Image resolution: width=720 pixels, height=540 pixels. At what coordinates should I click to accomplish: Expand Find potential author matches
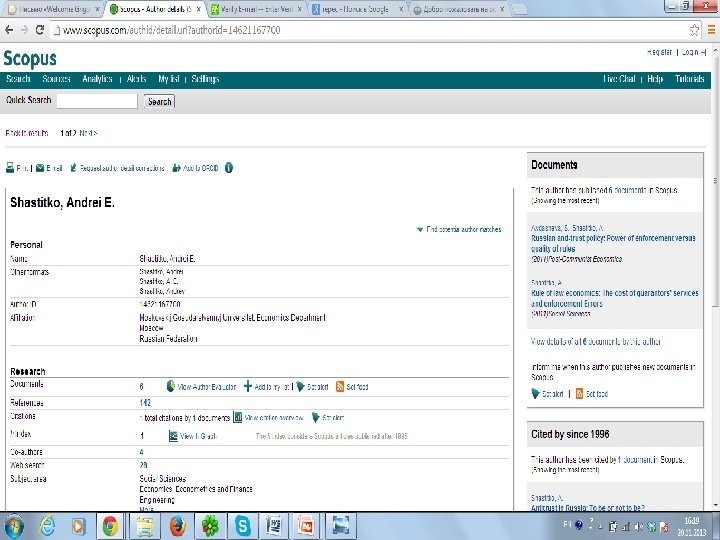pyautogui.click(x=459, y=229)
